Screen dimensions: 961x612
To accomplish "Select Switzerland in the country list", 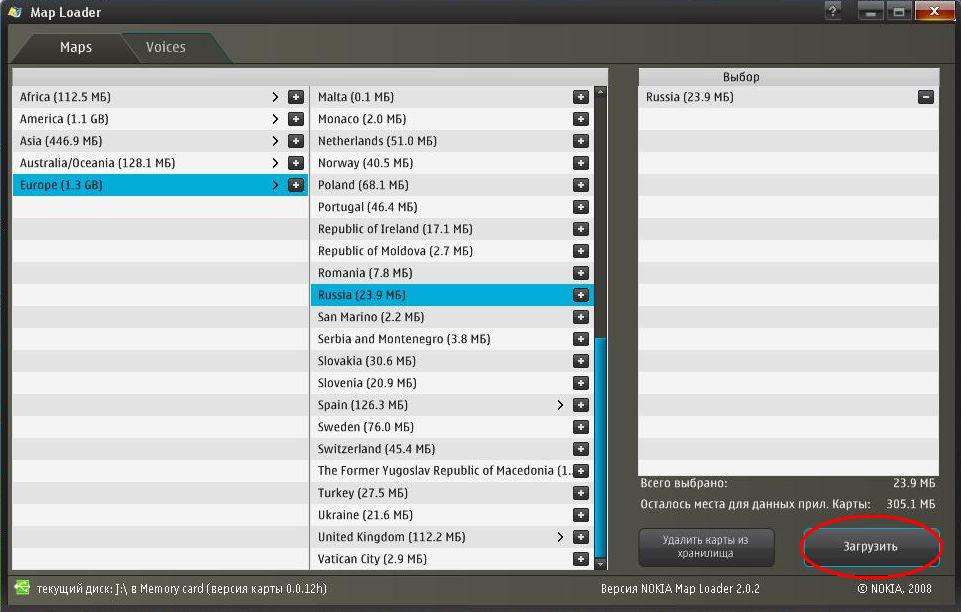I will pos(376,449).
